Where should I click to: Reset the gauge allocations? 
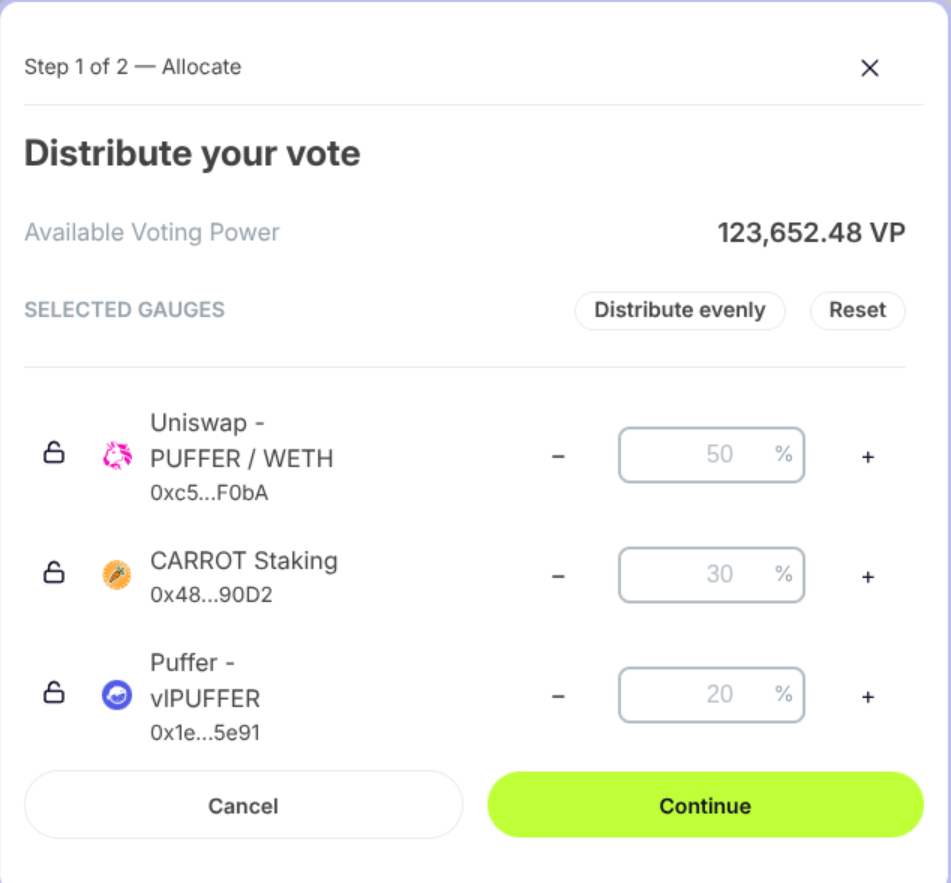(857, 311)
